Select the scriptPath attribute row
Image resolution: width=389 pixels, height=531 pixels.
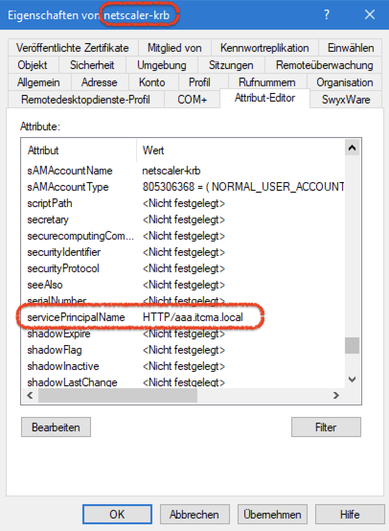183,203
